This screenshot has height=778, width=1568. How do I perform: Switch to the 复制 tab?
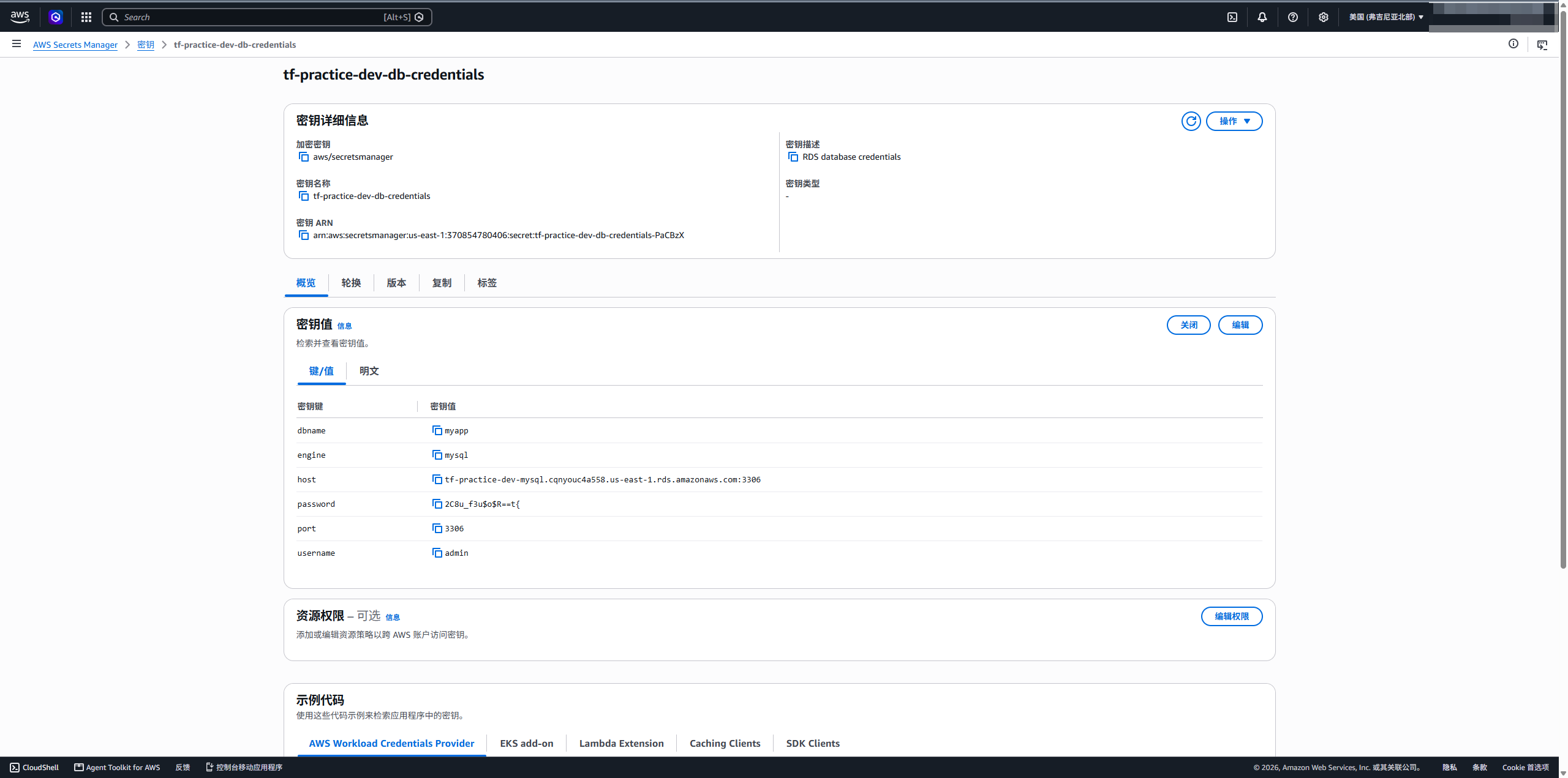pos(442,283)
